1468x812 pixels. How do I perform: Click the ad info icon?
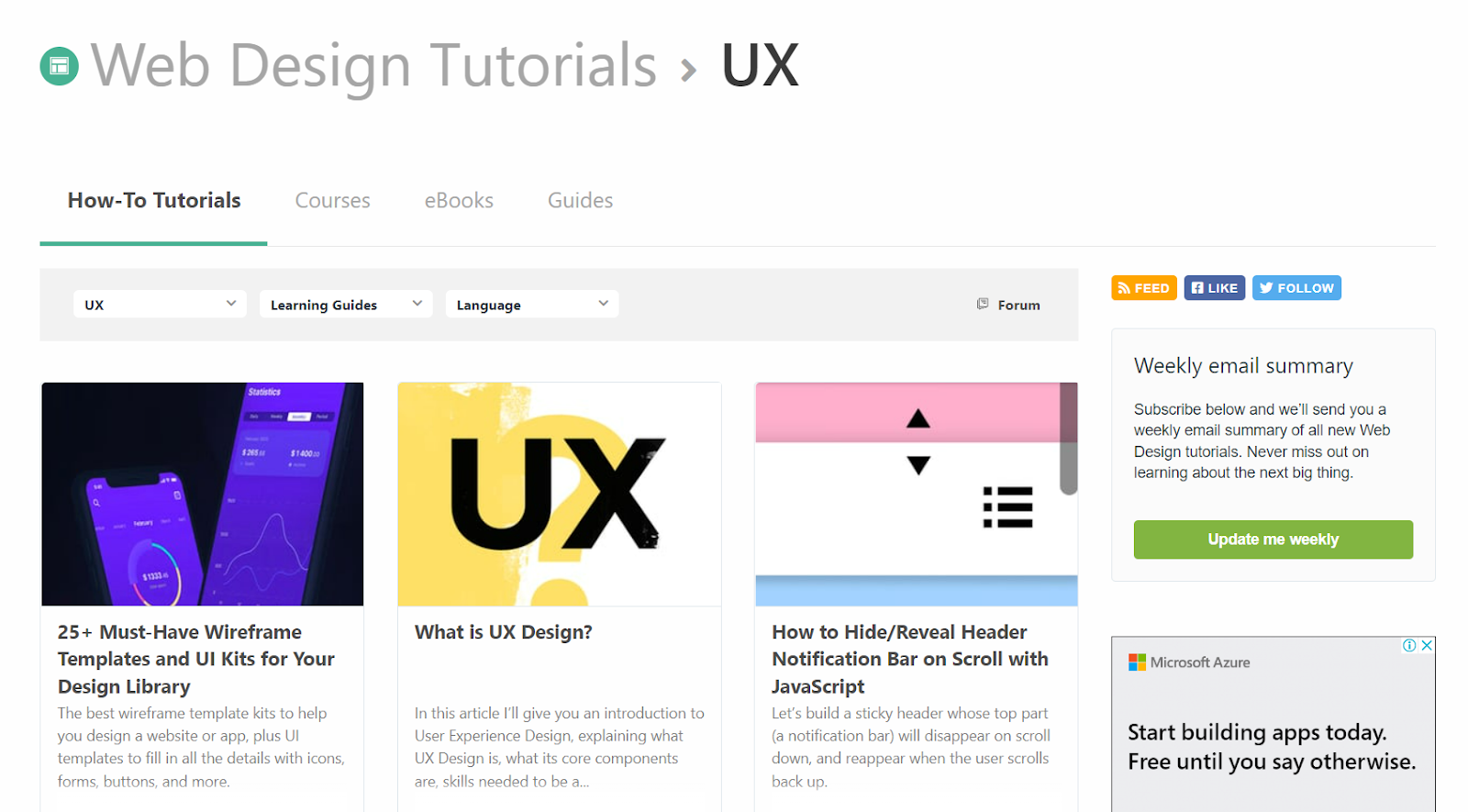click(1409, 646)
